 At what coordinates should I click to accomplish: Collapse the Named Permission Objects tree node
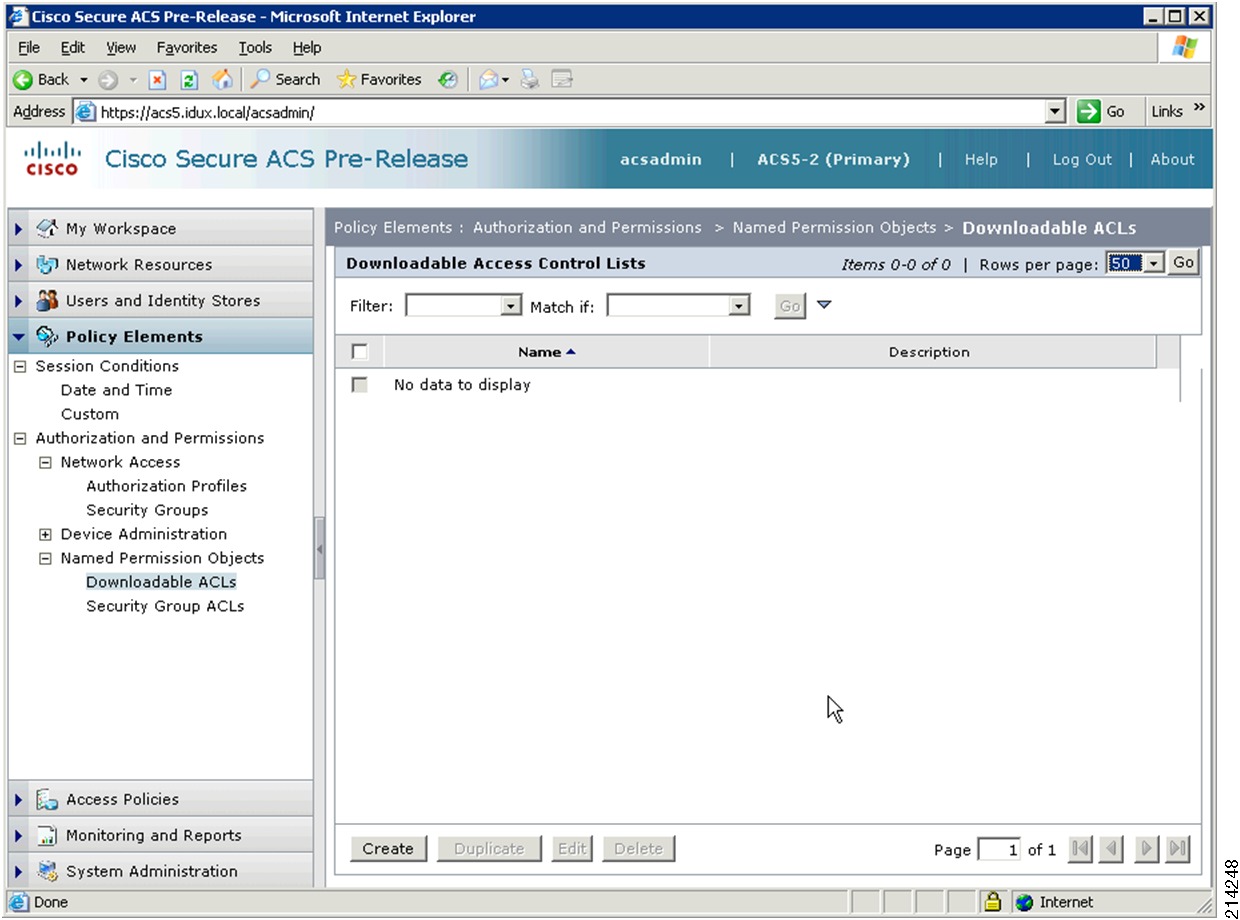click(x=45, y=559)
